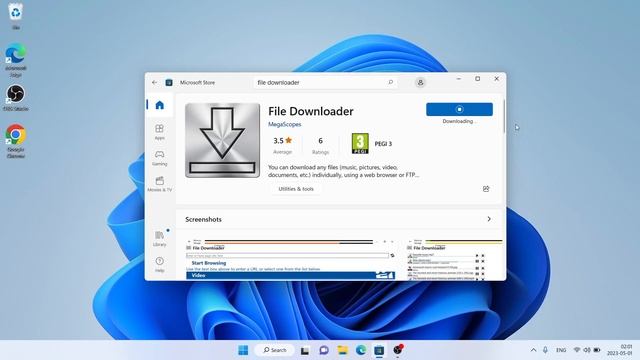Open the taskbar clock and date
This screenshot has width=640, height=360.
point(620,350)
